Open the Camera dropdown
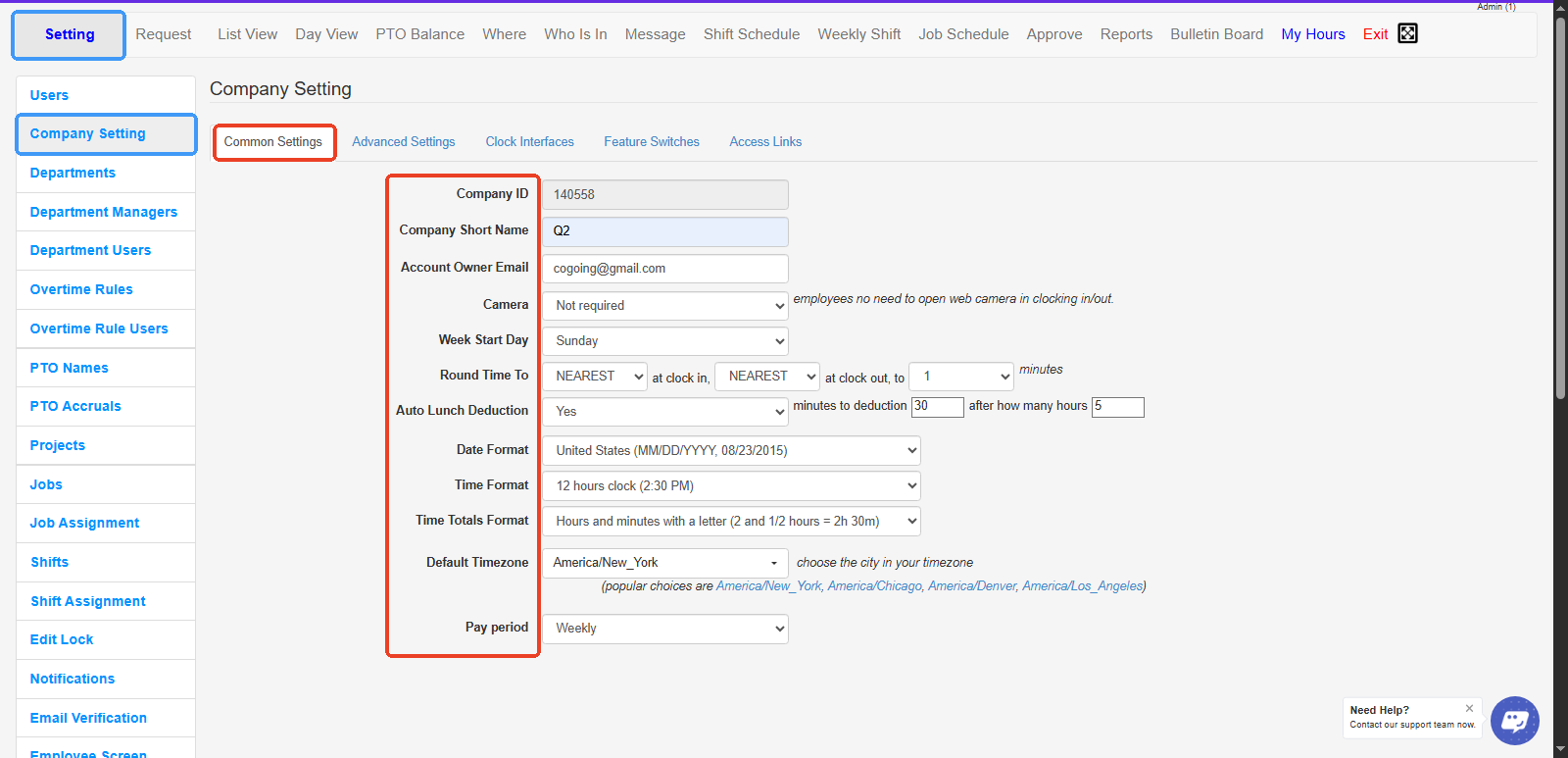Viewport: 1568px width, 758px height. [x=664, y=306]
